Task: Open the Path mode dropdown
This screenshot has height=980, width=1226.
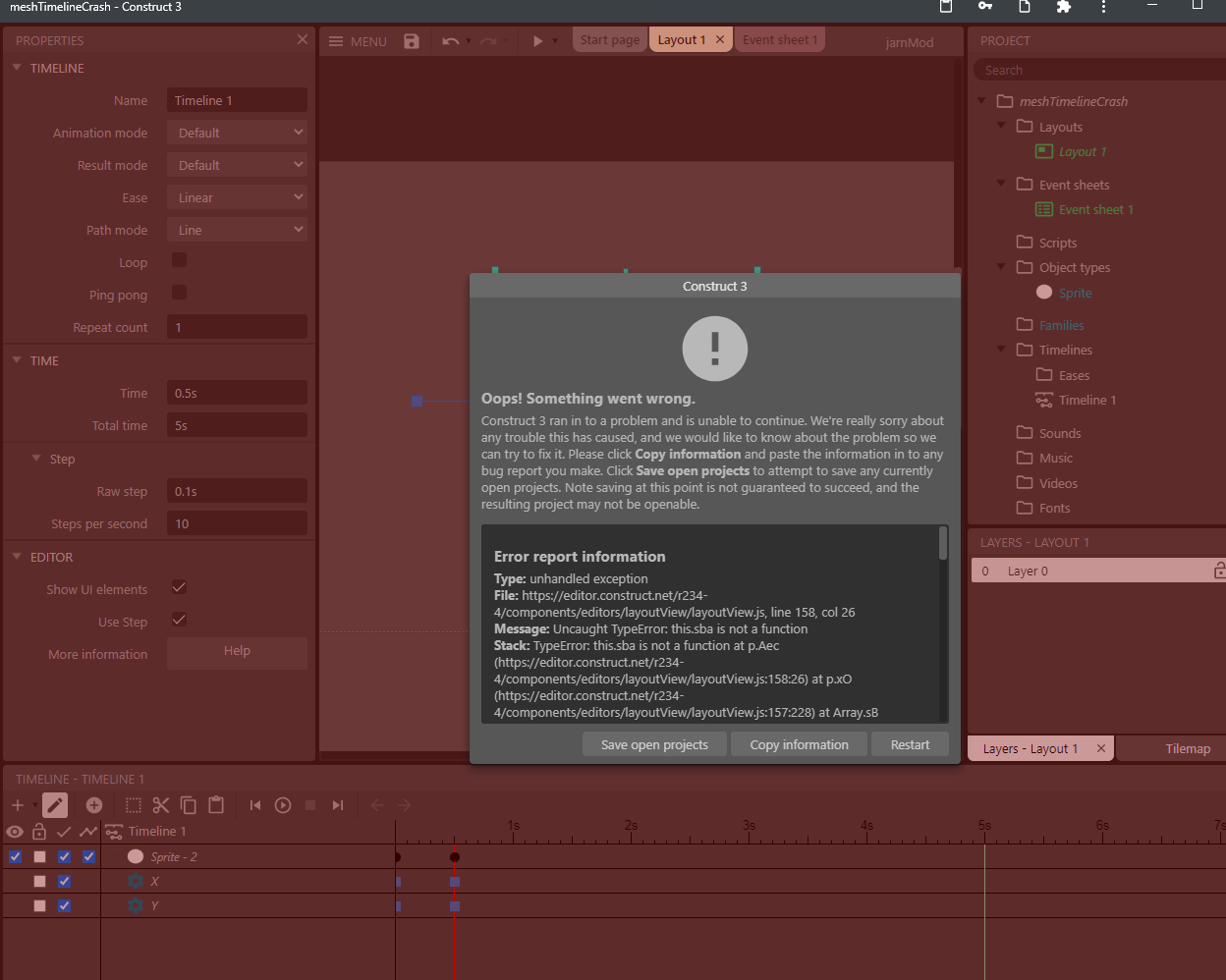Action: pyautogui.click(x=237, y=230)
